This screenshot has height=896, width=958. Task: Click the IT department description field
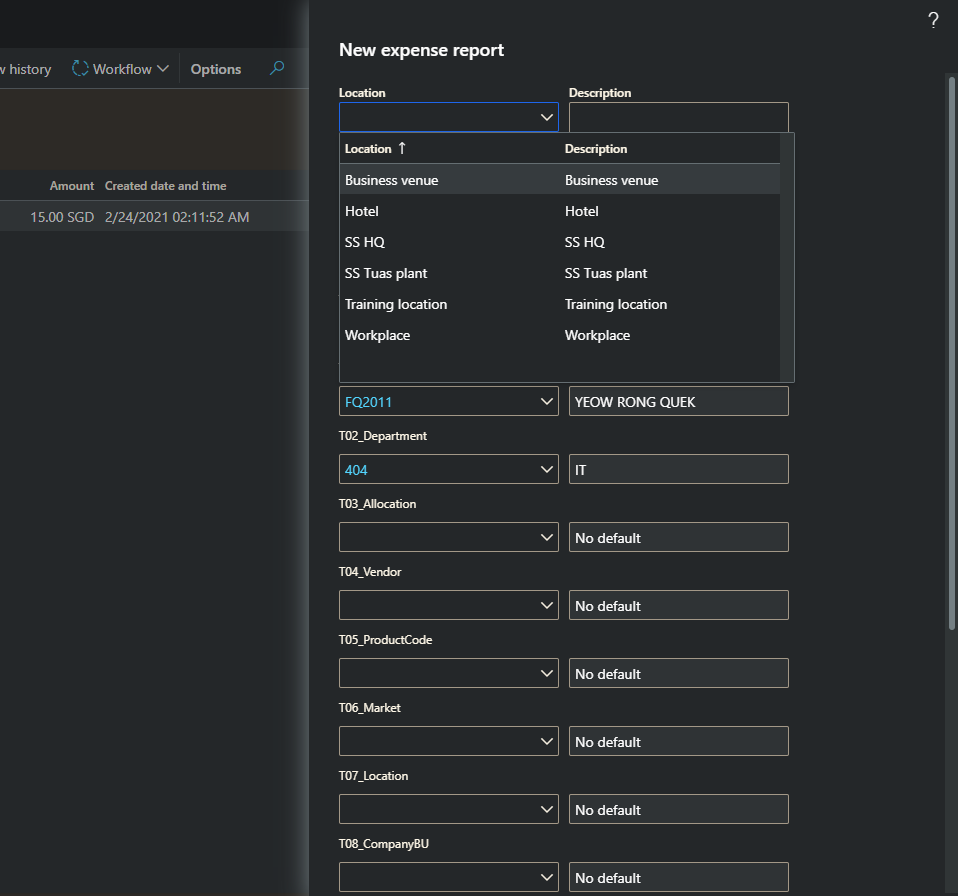[x=679, y=469]
